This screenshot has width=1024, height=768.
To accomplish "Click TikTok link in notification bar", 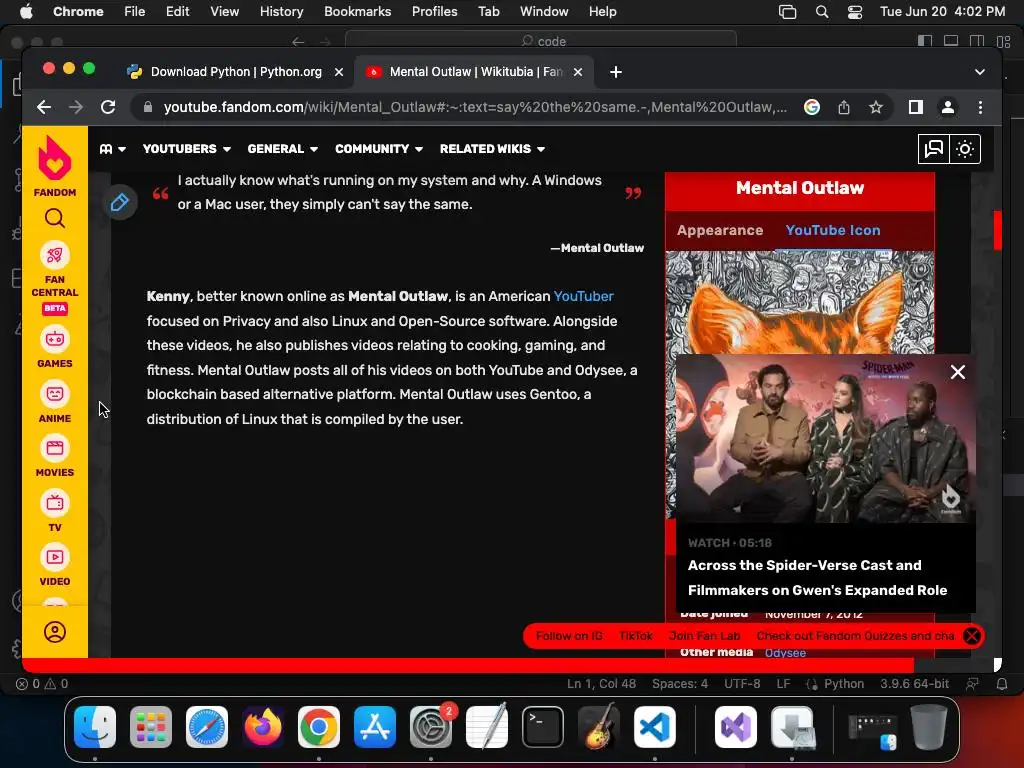I will pos(635,636).
